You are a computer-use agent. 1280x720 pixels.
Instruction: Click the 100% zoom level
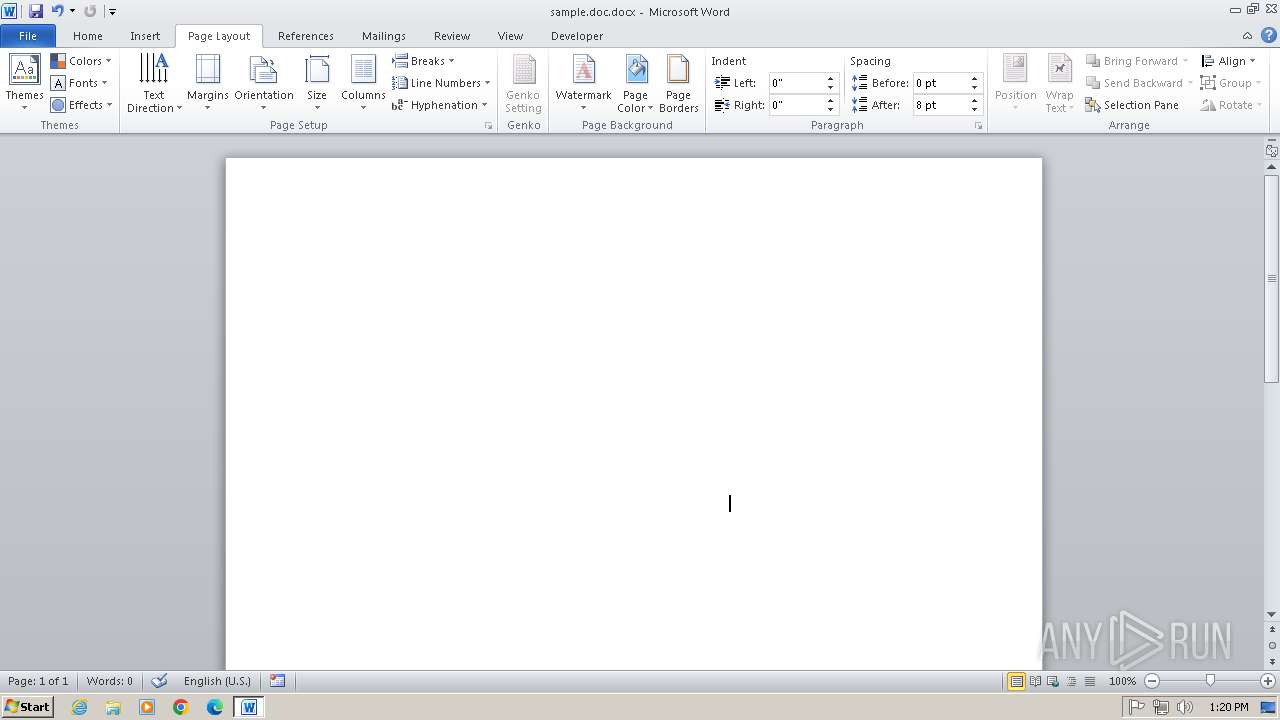(x=1122, y=681)
